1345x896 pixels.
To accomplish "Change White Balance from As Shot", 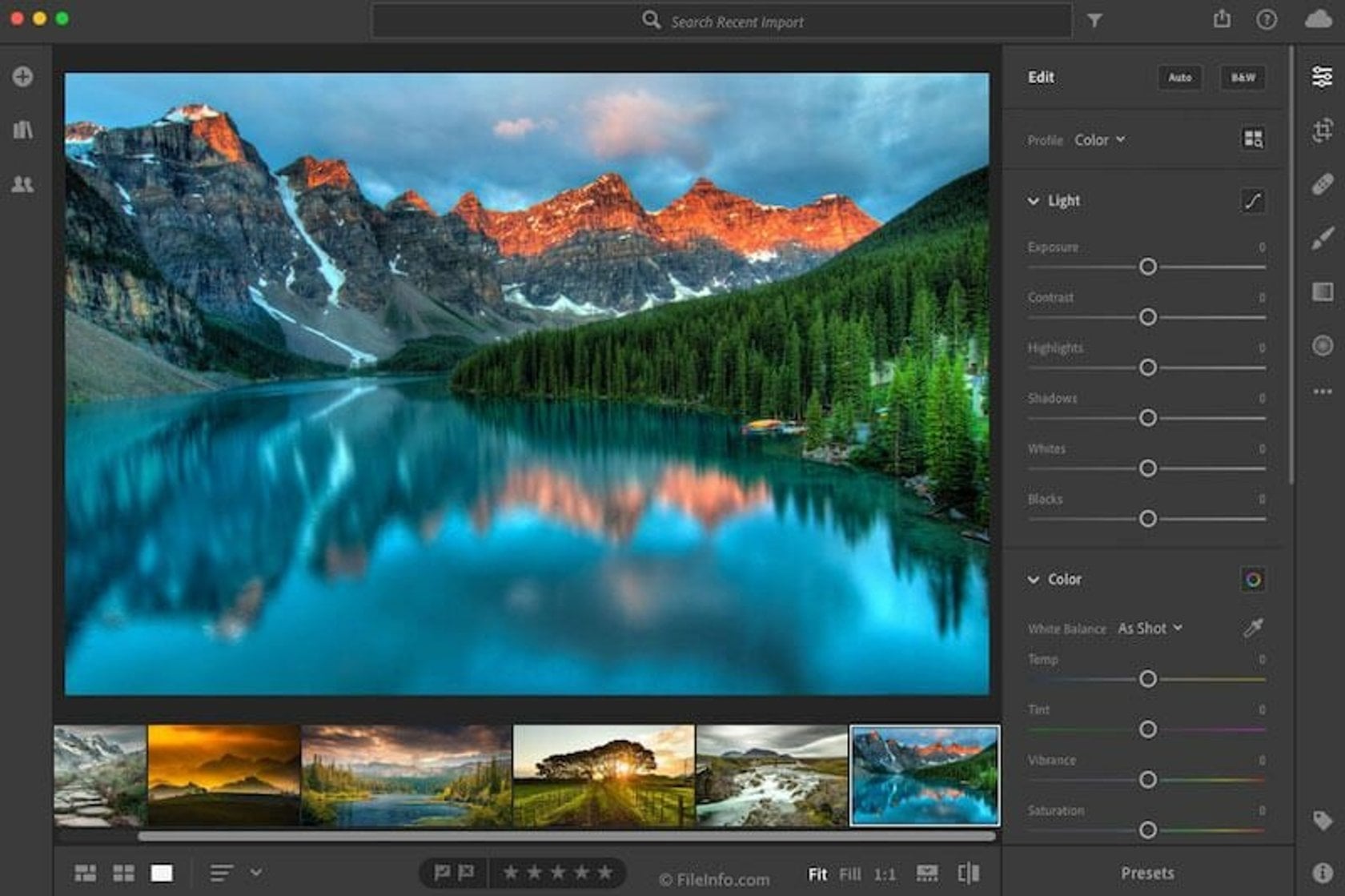I will 1150,629.
